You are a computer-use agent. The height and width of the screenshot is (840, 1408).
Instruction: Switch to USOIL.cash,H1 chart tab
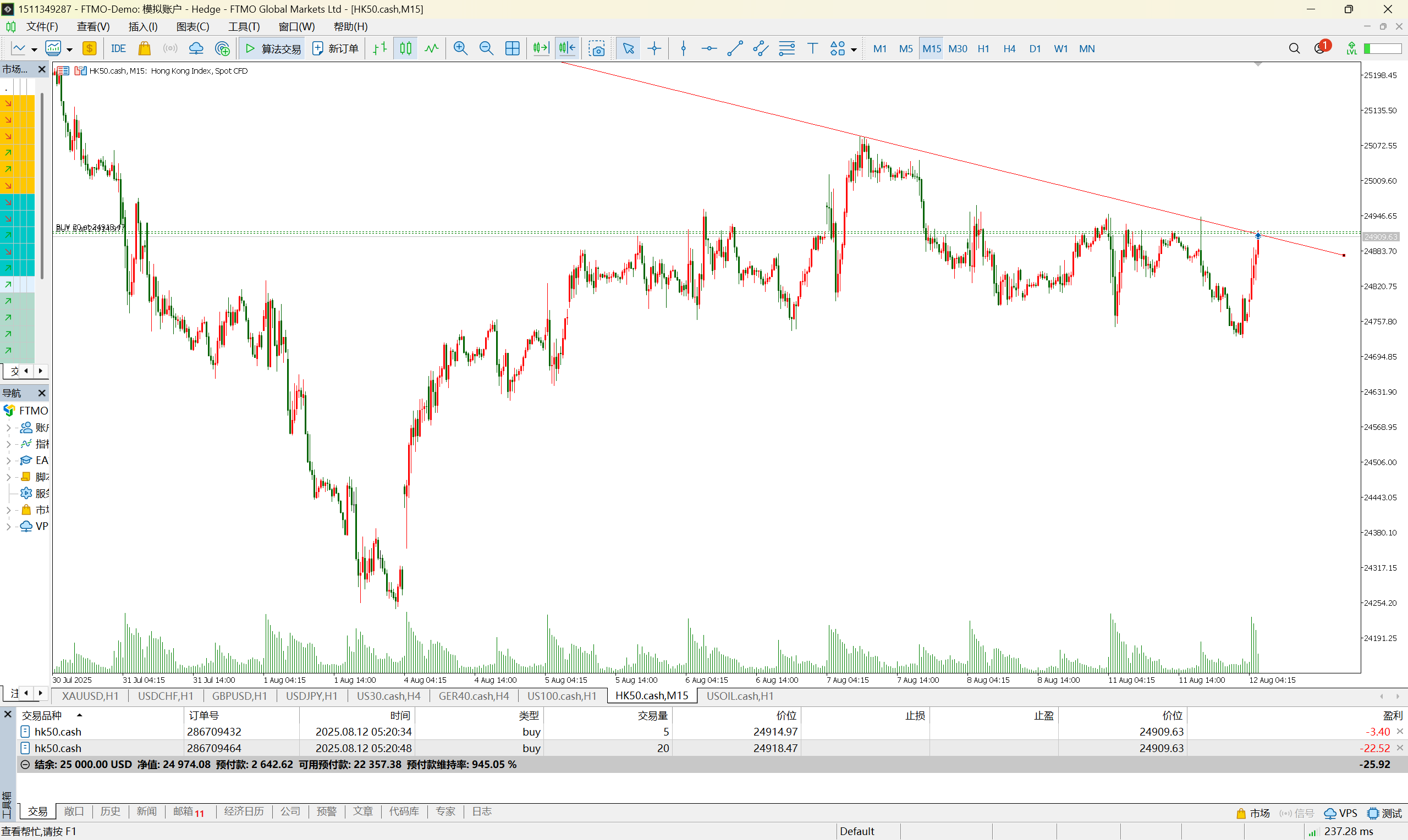739,695
